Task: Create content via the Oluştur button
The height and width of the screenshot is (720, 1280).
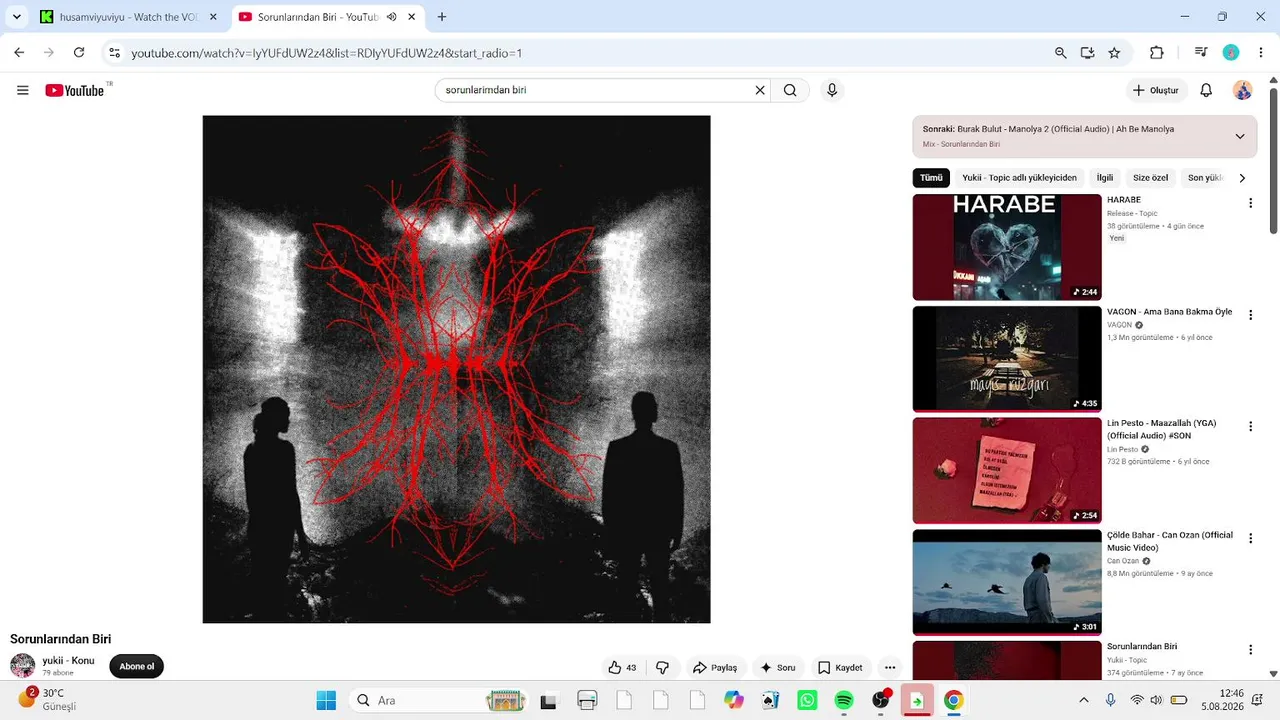Action: (x=1156, y=90)
